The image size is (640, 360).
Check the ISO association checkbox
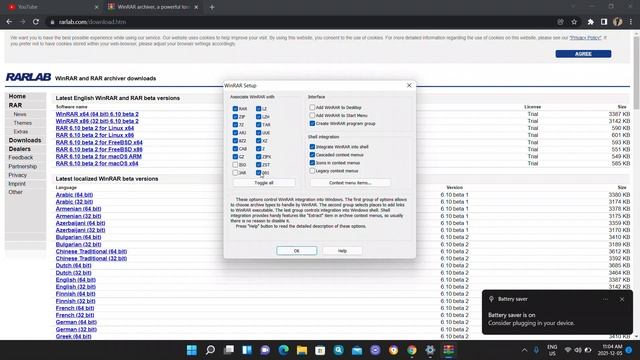[235, 164]
